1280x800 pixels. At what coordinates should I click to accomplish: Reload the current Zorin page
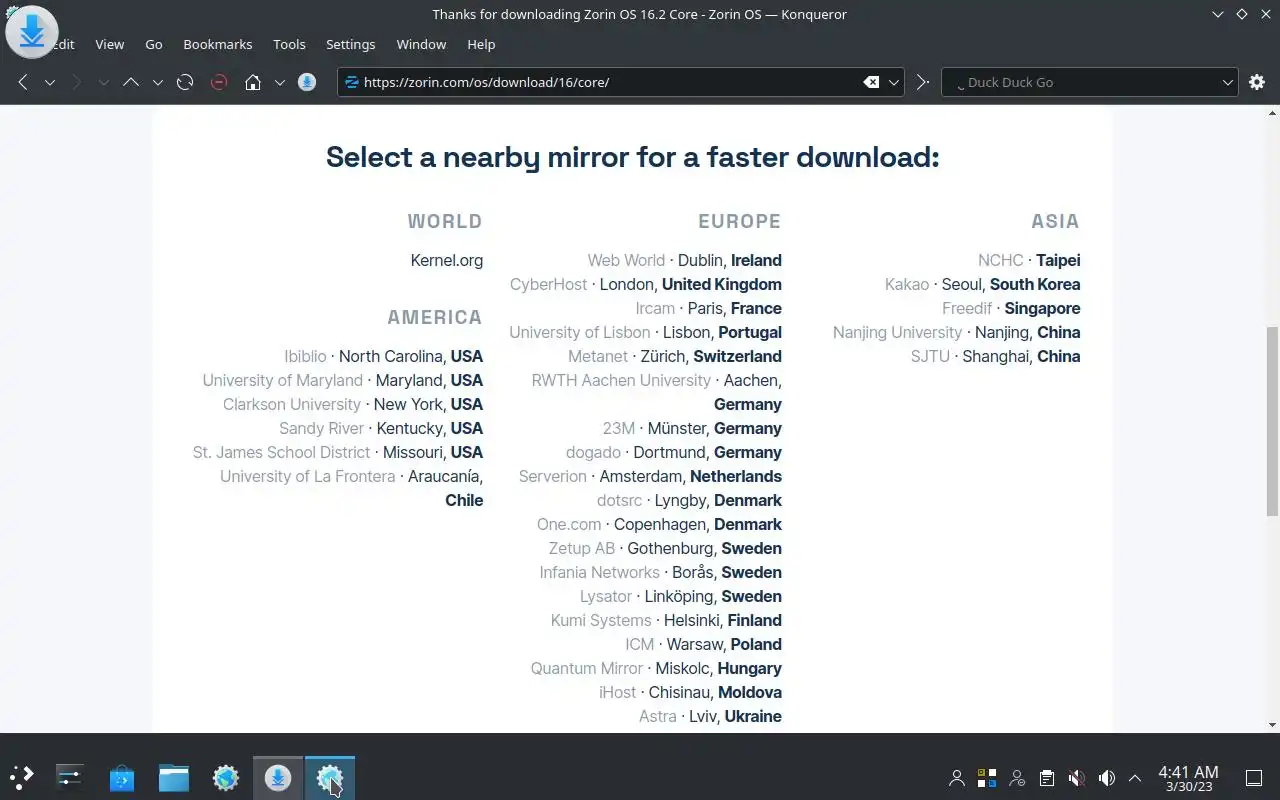coord(185,82)
